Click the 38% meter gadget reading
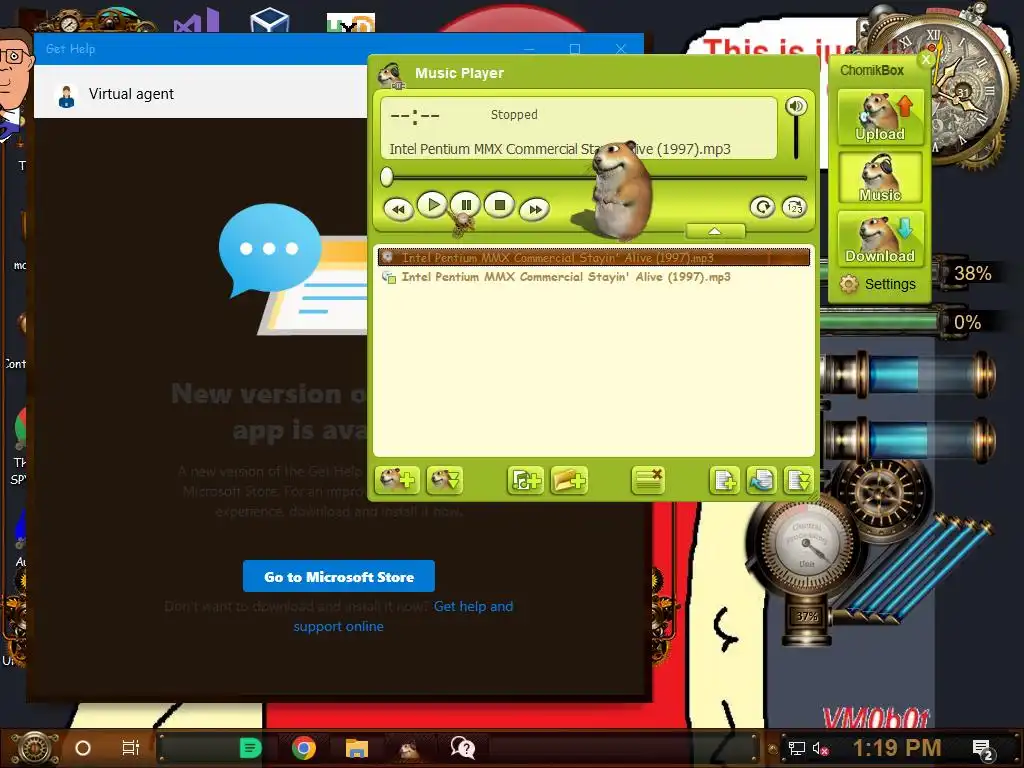The height and width of the screenshot is (768, 1024). pos(972,273)
